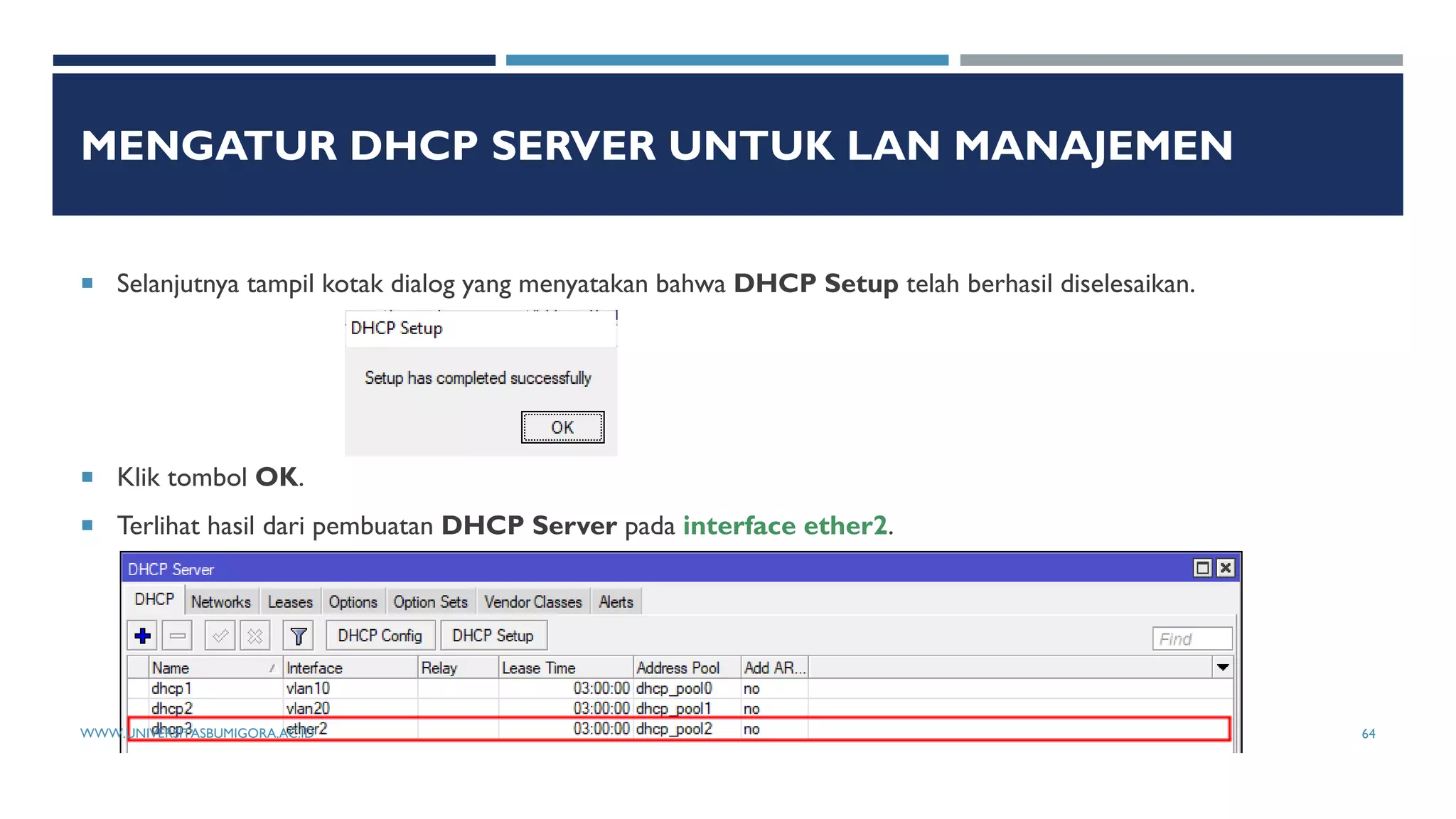The height and width of the screenshot is (819, 1456).
Task: Close the DHCP Server window
Action: click(1226, 568)
